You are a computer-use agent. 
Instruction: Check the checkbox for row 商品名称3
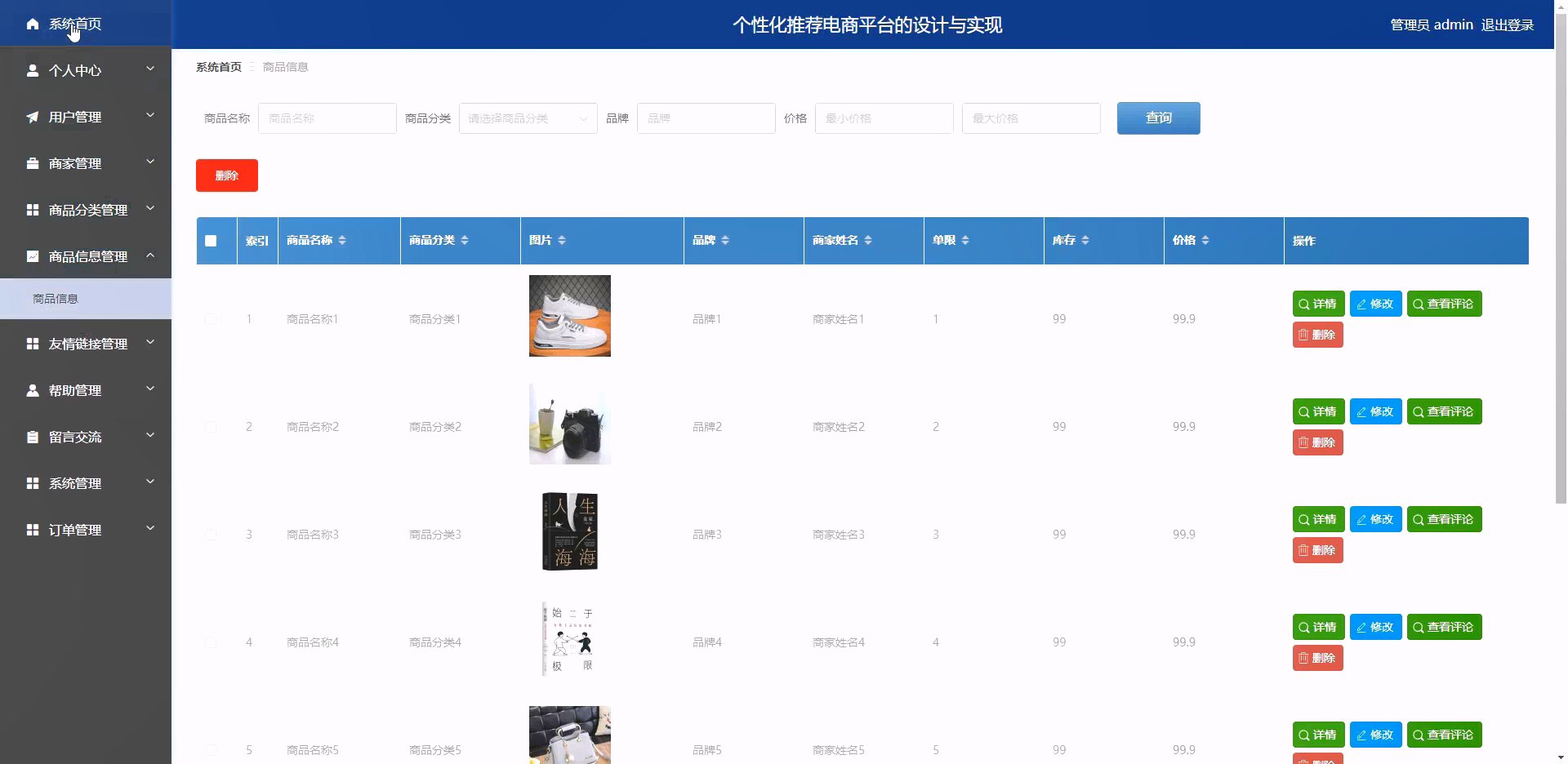pyautogui.click(x=211, y=535)
